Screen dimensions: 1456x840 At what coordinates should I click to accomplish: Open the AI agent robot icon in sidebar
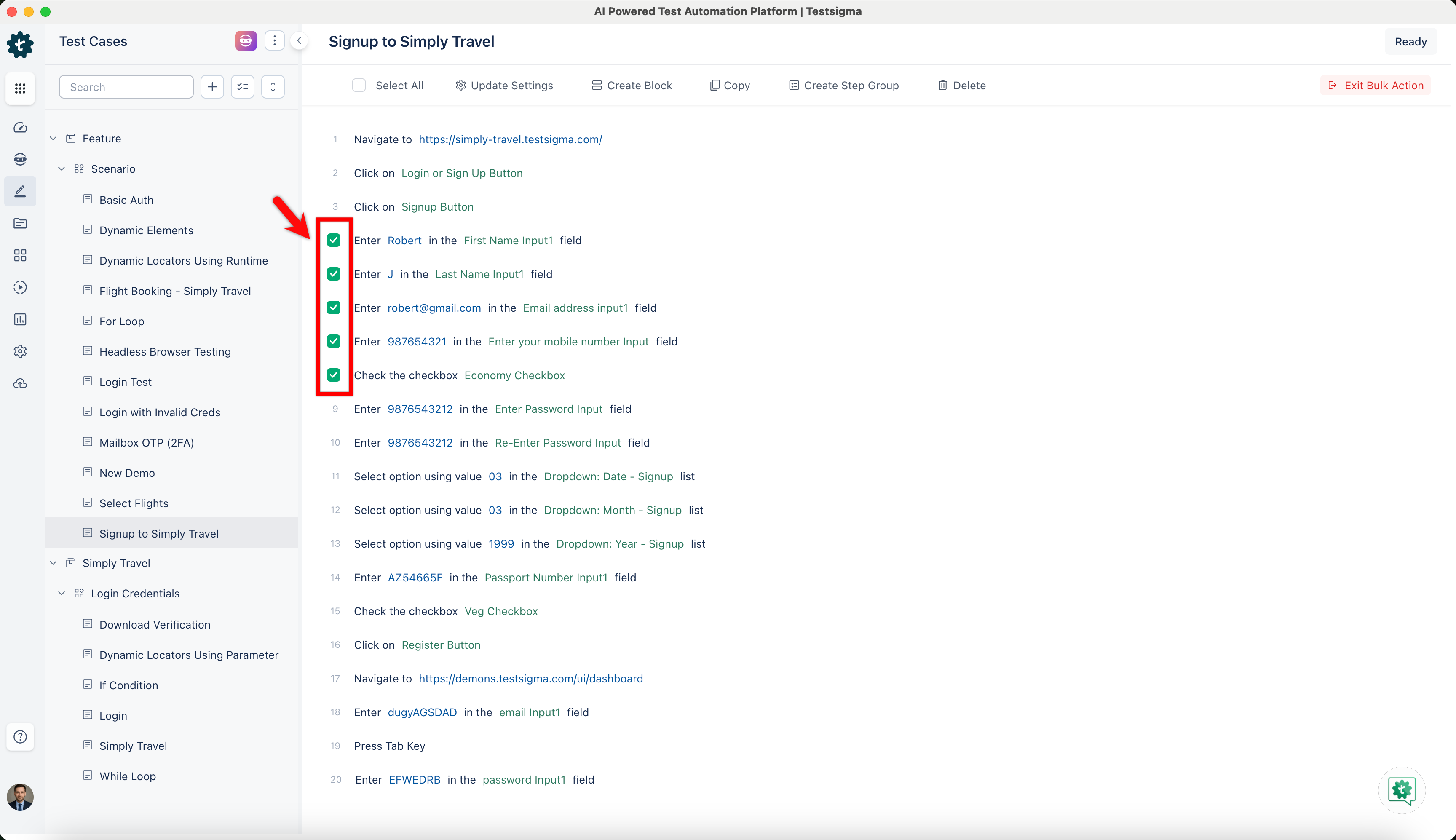click(x=20, y=159)
